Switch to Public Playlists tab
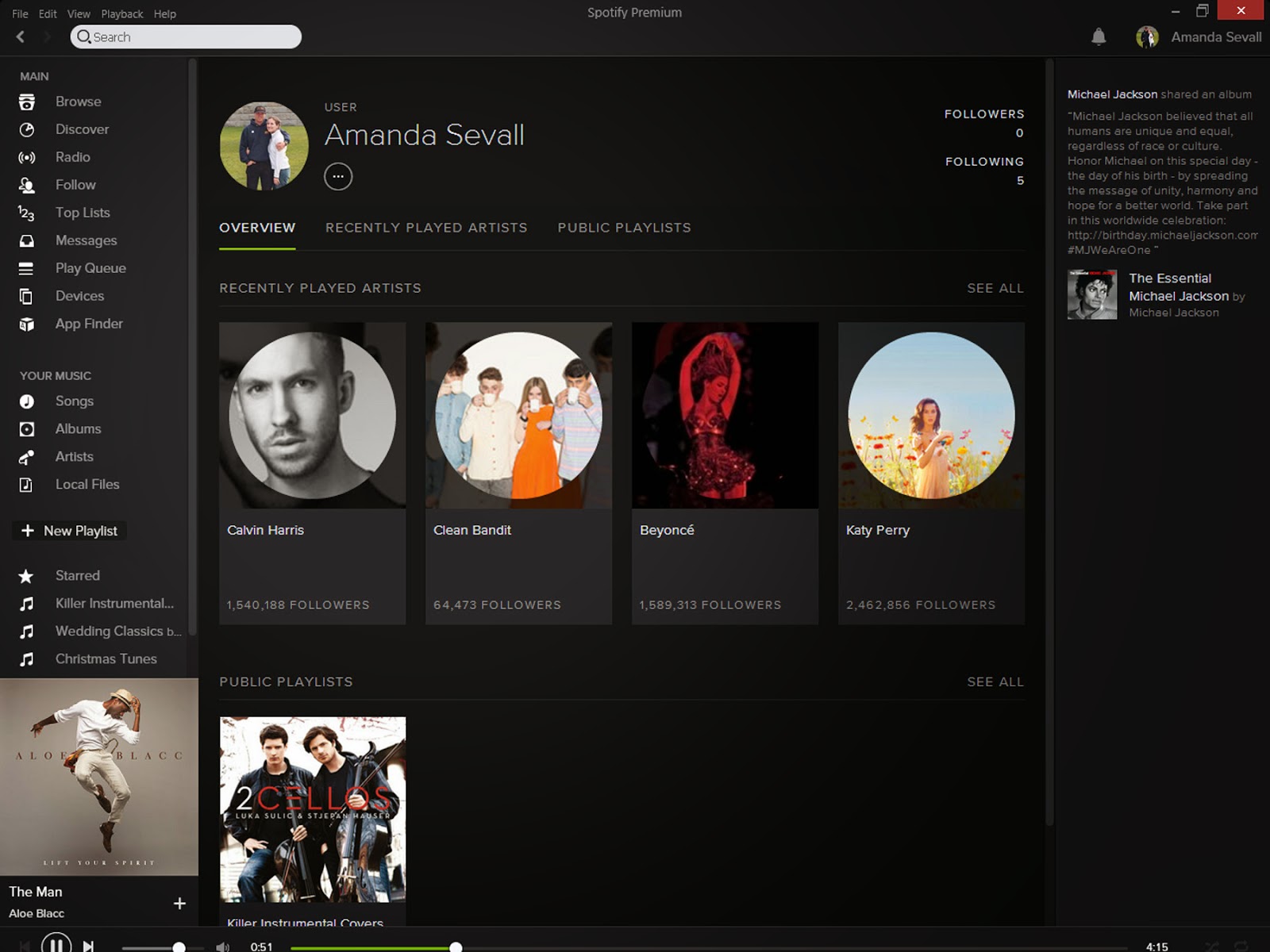The height and width of the screenshot is (952, 1270). [x=624, y=228]
